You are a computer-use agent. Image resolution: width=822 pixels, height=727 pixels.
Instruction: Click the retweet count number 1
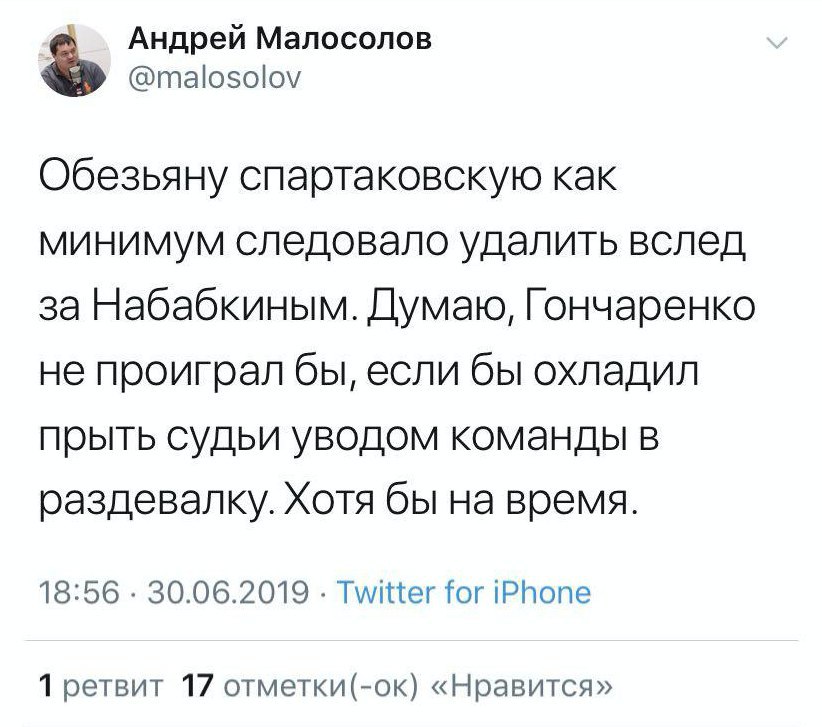tap(42, 686)
